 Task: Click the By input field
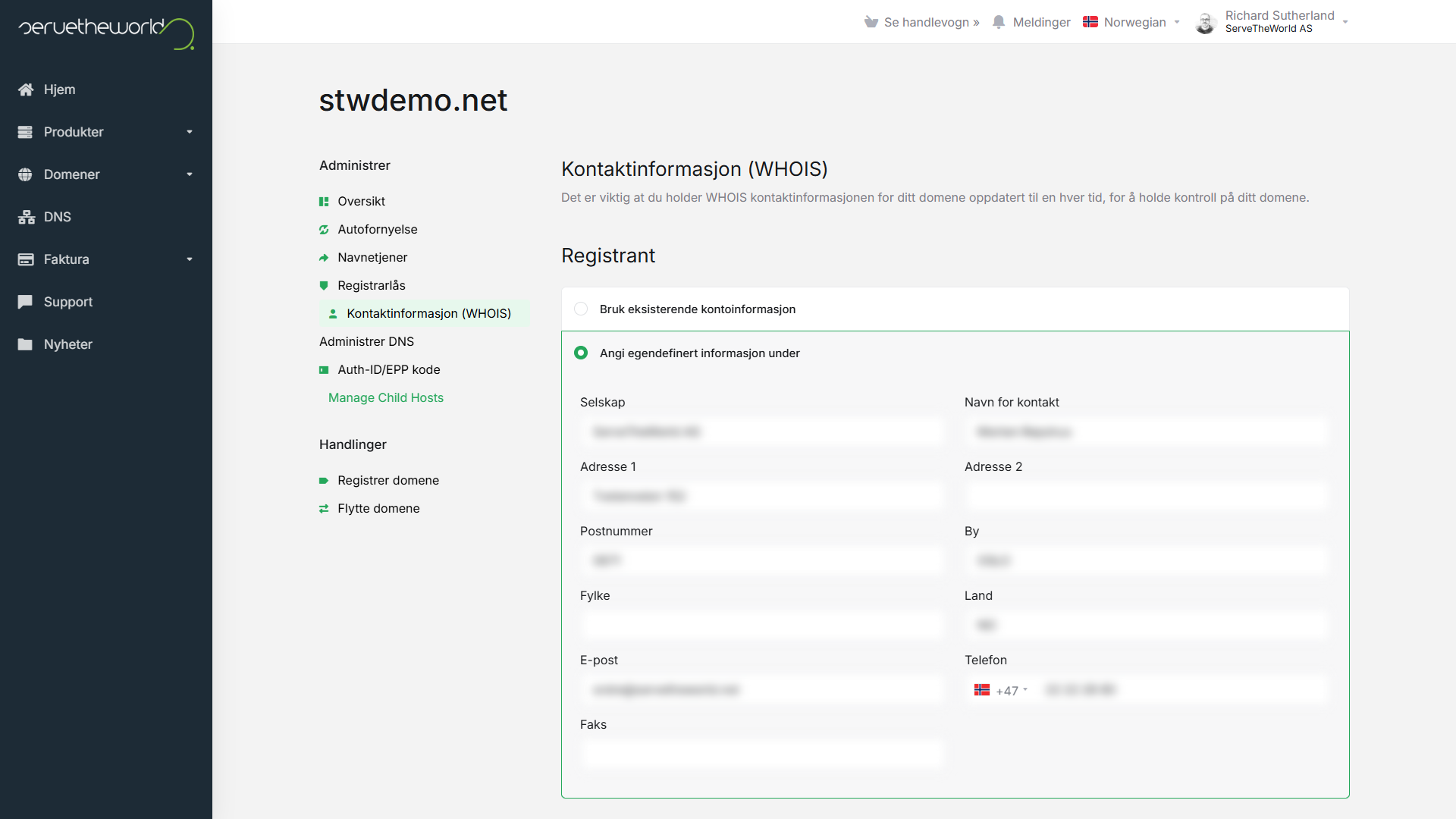tap(1147, 561)
